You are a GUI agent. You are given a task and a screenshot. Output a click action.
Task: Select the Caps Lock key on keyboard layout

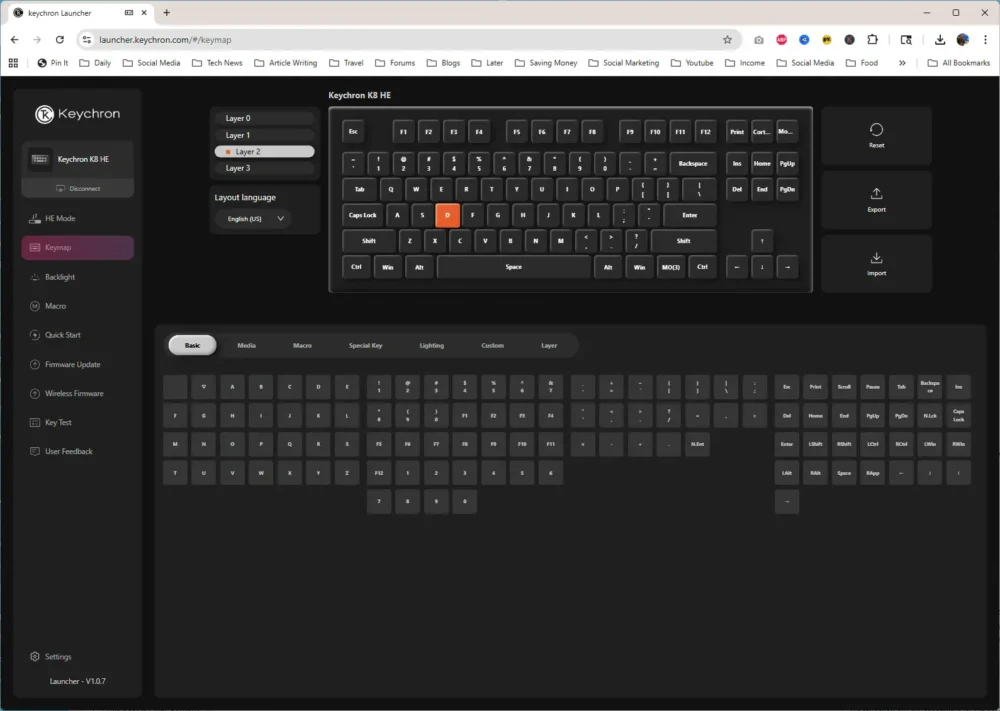pyautogui.click(x=362, y=216)
